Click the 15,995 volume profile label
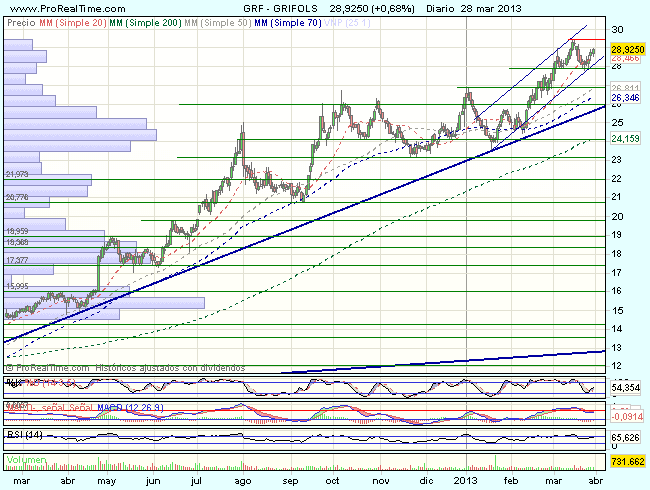This screenshot has height=490, width=650. click(17, 286)
